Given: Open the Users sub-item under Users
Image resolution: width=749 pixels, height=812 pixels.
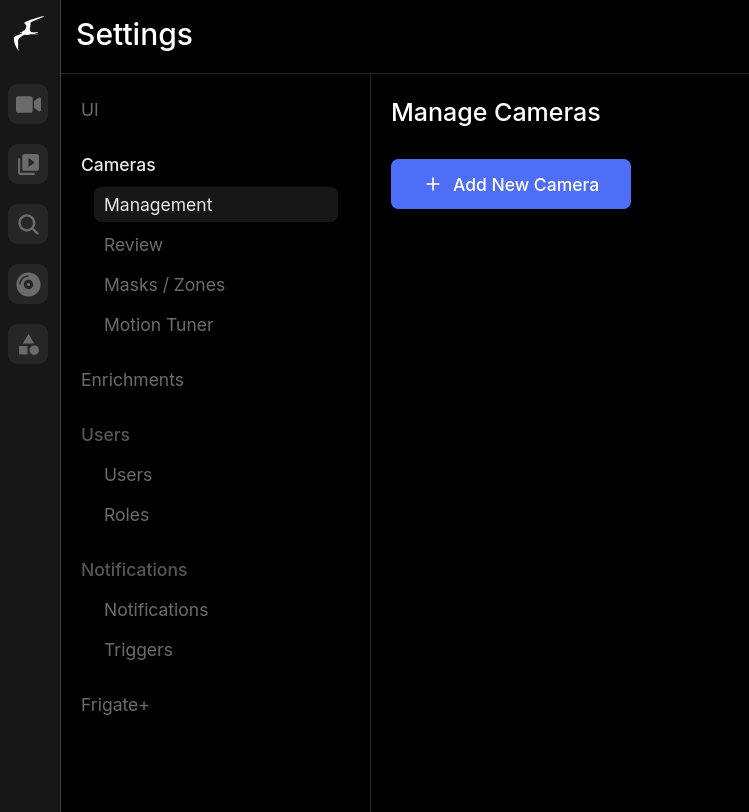Looking at the screenshot, I should point(128,475).
